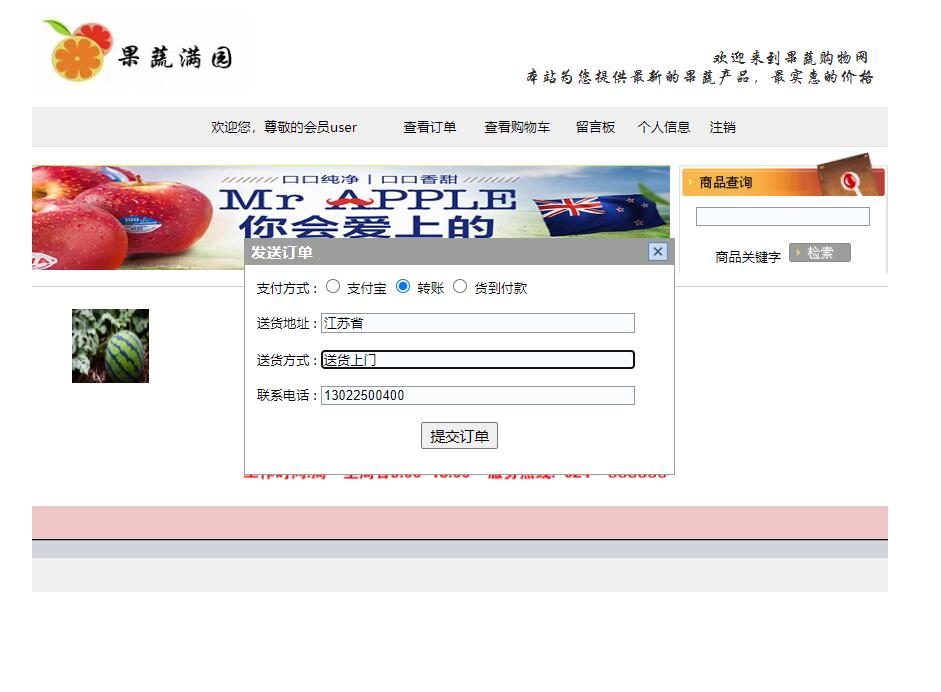Click the telephone icon above the search panel
This screenshot has width=941, height=692.
point(849,180)
